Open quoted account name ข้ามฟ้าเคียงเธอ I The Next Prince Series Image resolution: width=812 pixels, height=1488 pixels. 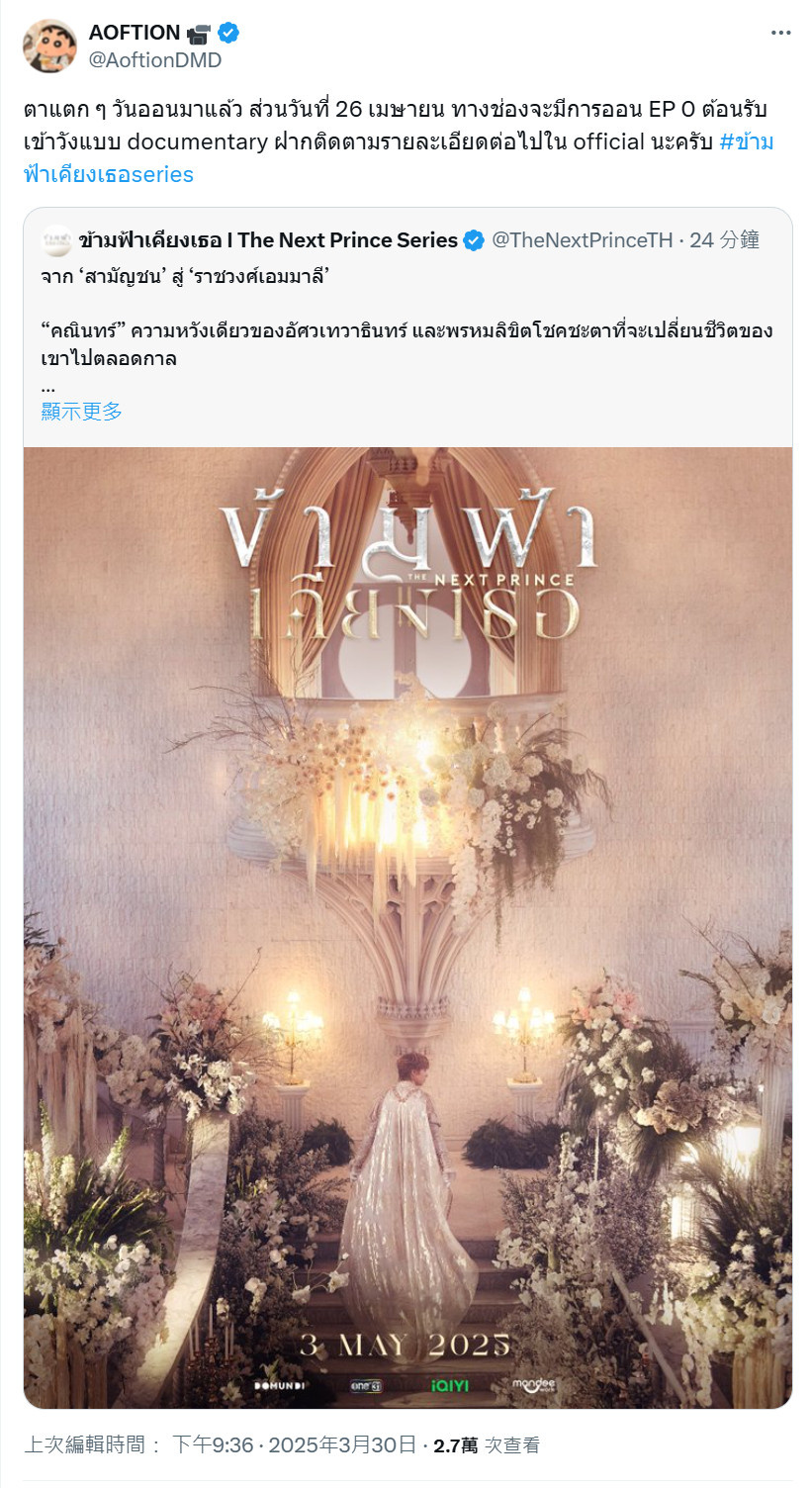pos(268,240)
